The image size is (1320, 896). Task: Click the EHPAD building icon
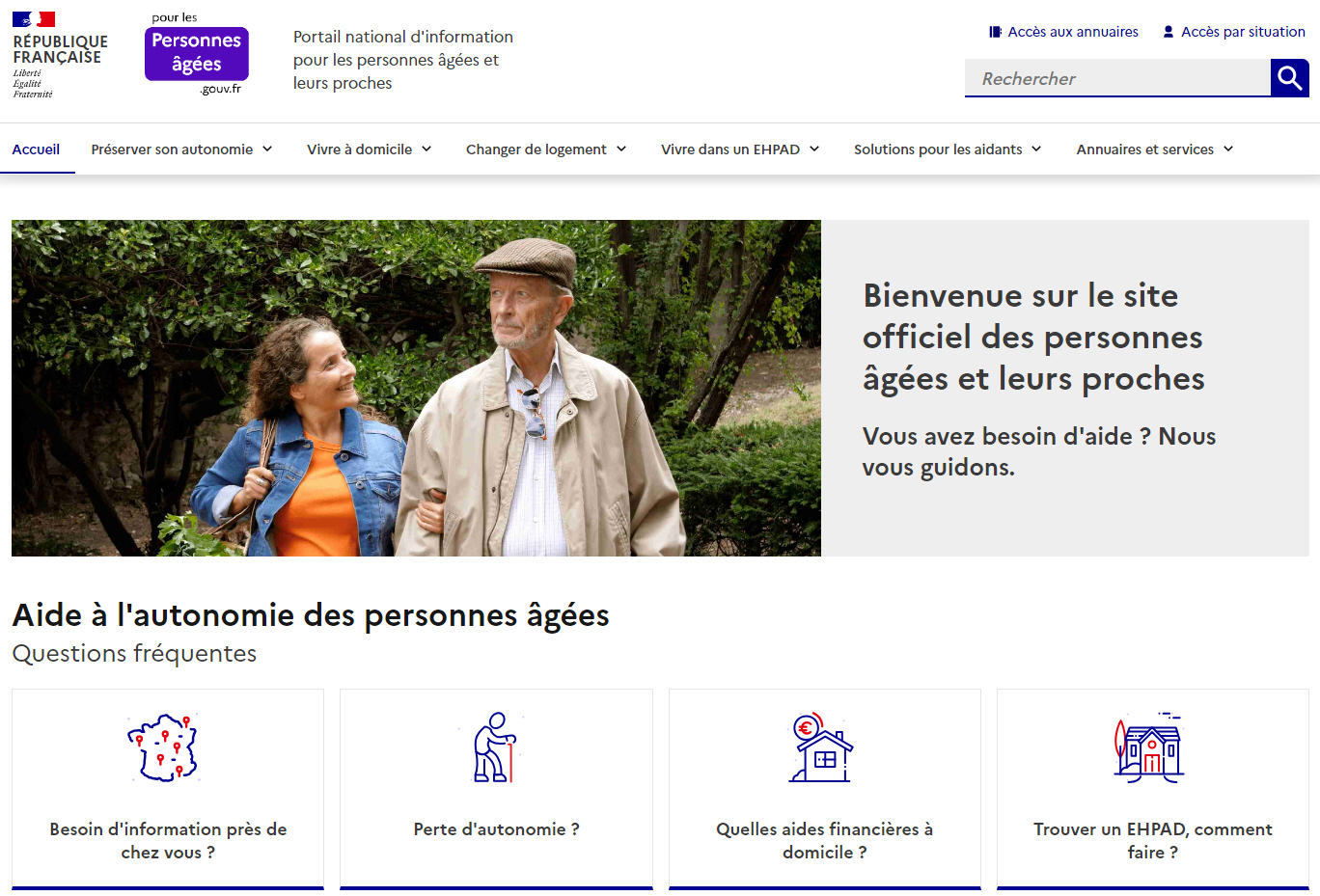point(1150,747)
